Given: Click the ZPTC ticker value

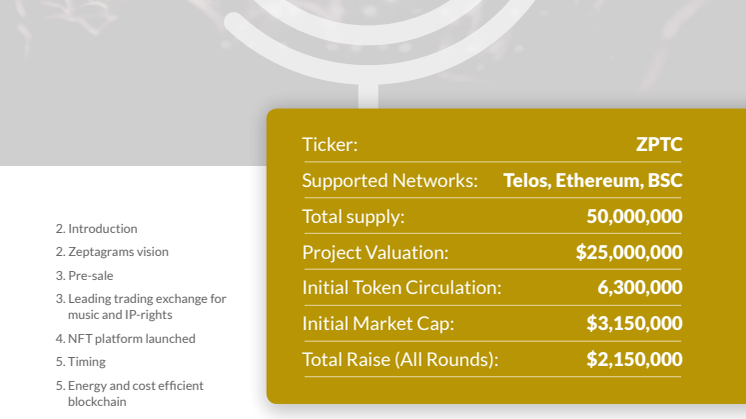Looking at the screenshot, I should pyautogui.click(x=659, y=144).
